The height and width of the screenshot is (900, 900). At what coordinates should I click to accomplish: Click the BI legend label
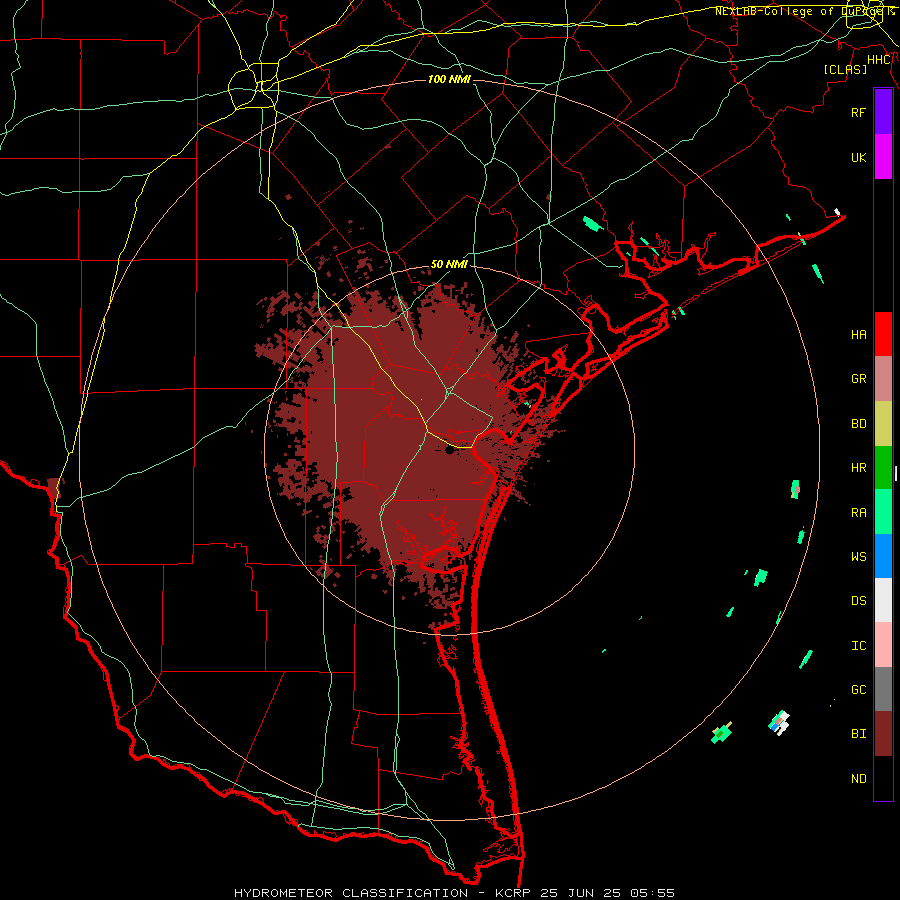click(x=858, y=734)
